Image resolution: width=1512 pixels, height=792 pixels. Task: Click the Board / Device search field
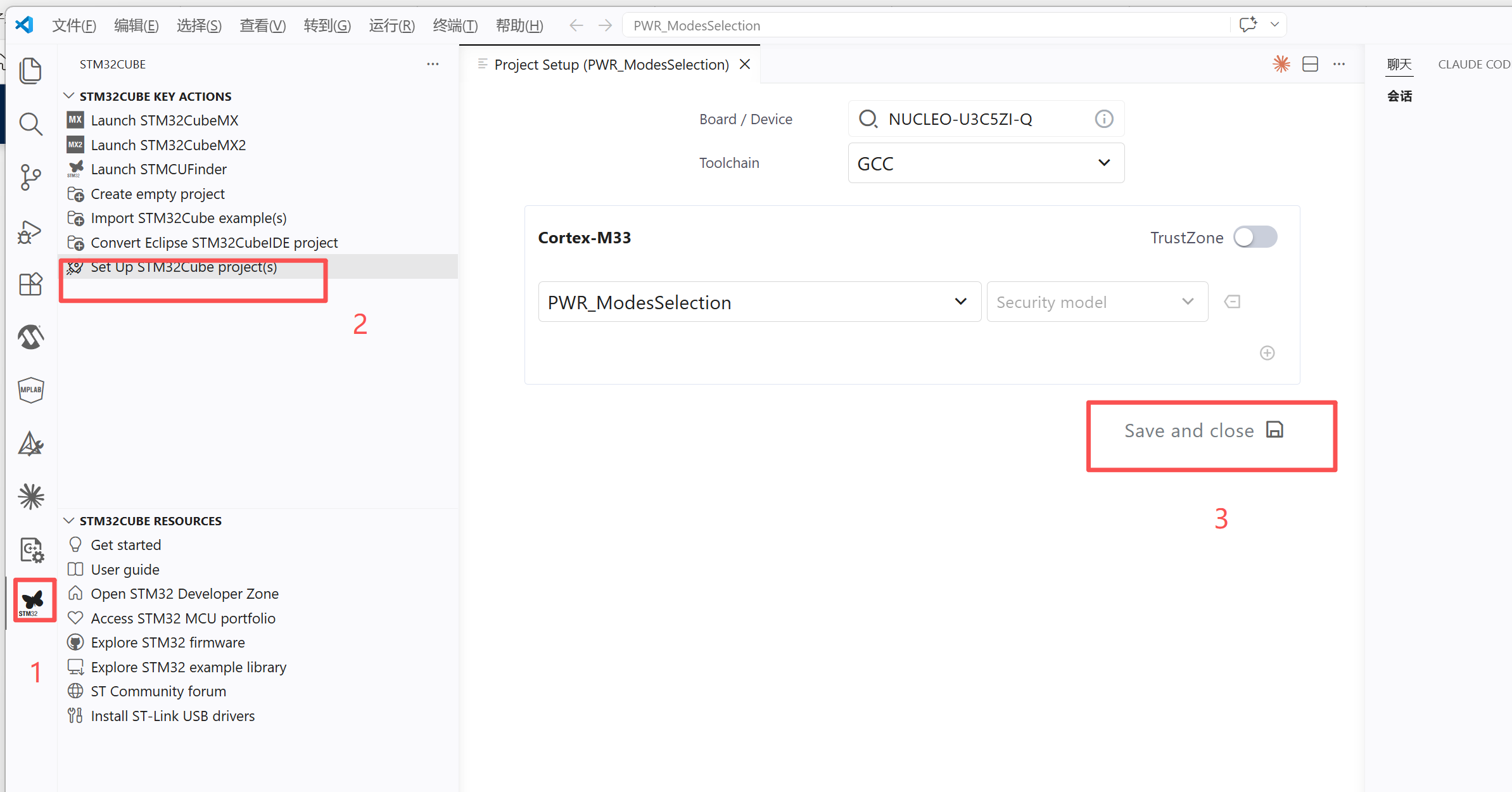pyautogui.click(x=986, y=119)
